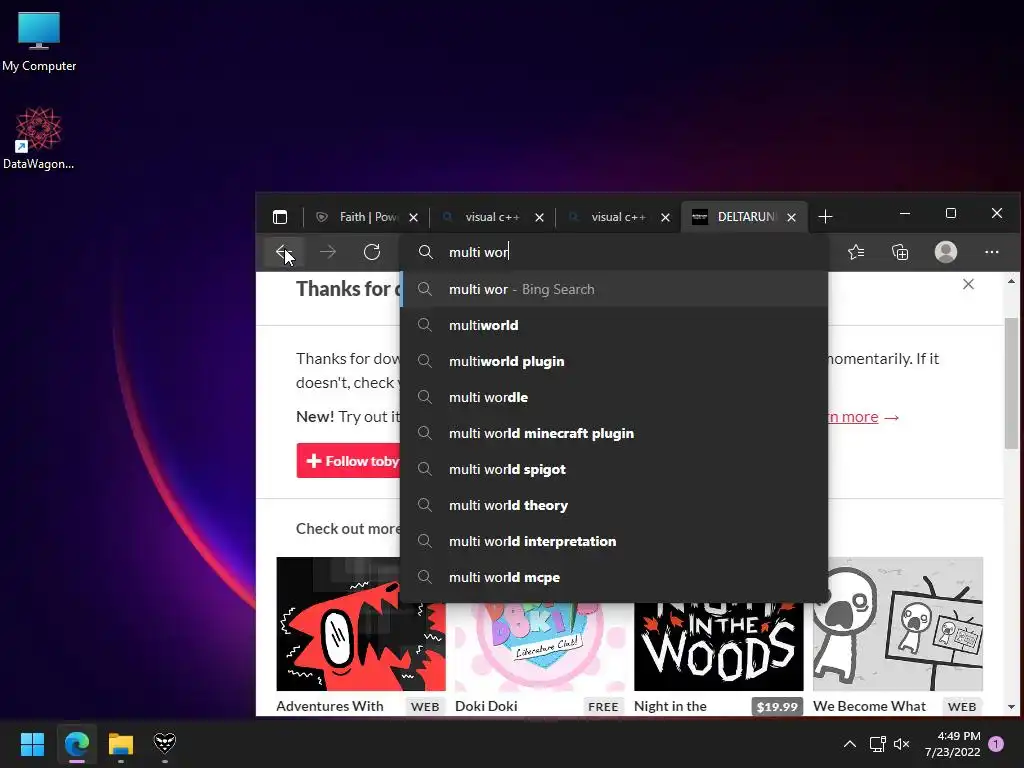The height and width of the screenshot is (768, 1024).
Task: Dismiss the Thanks banner with its X
Action: click(x=968, y=284)
